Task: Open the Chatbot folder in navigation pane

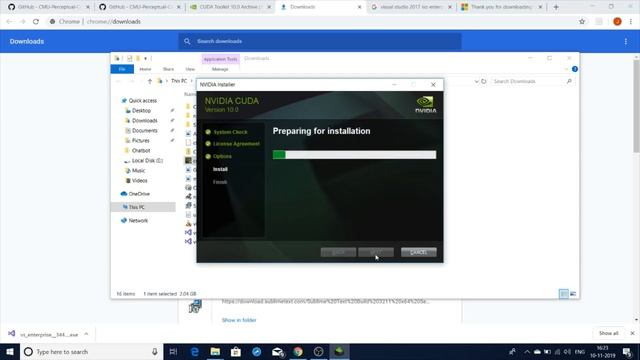Action: click(x=141, y=151)
